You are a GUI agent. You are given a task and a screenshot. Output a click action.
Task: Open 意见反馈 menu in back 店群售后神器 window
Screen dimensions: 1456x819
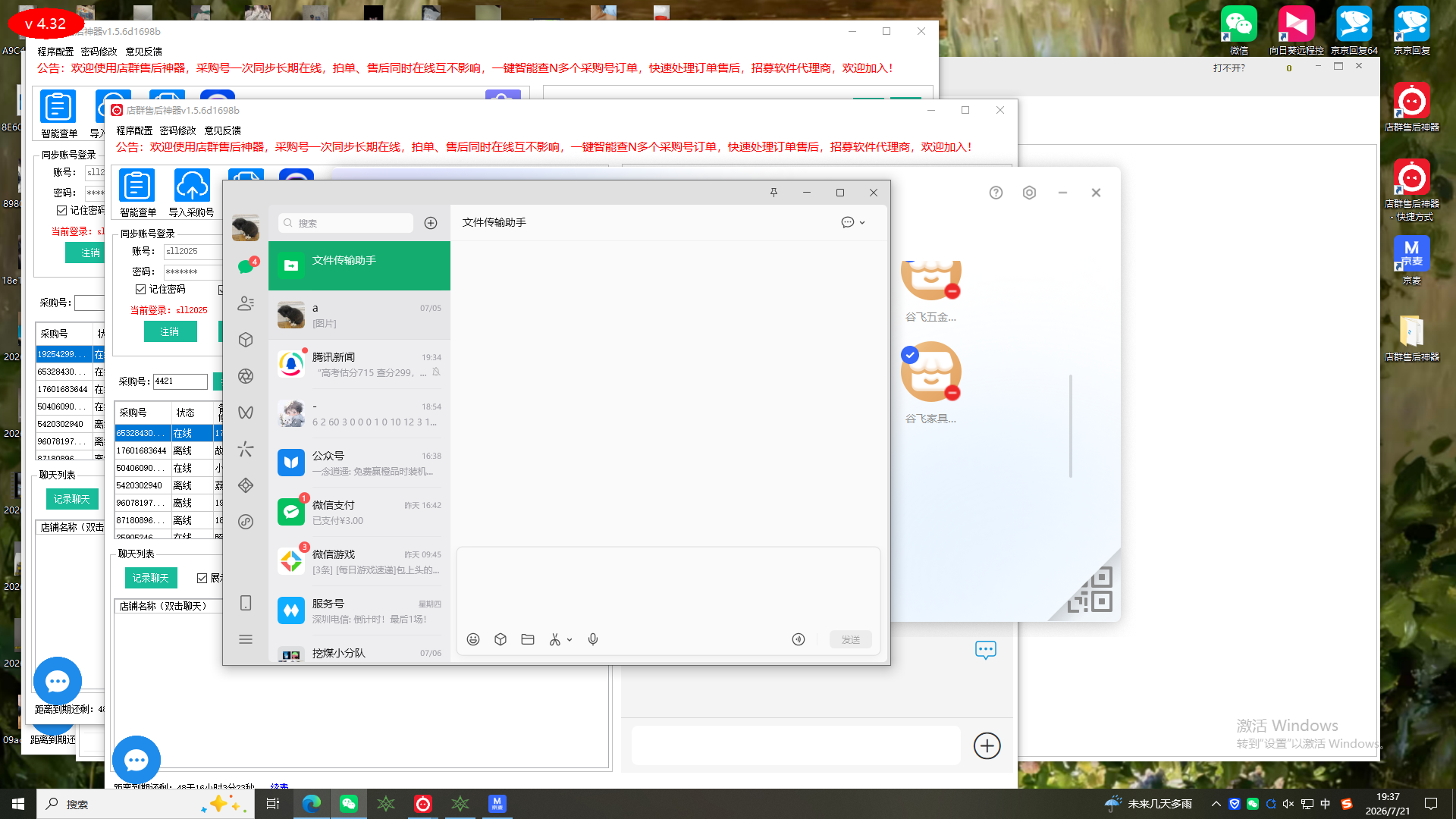pos(143,52)
